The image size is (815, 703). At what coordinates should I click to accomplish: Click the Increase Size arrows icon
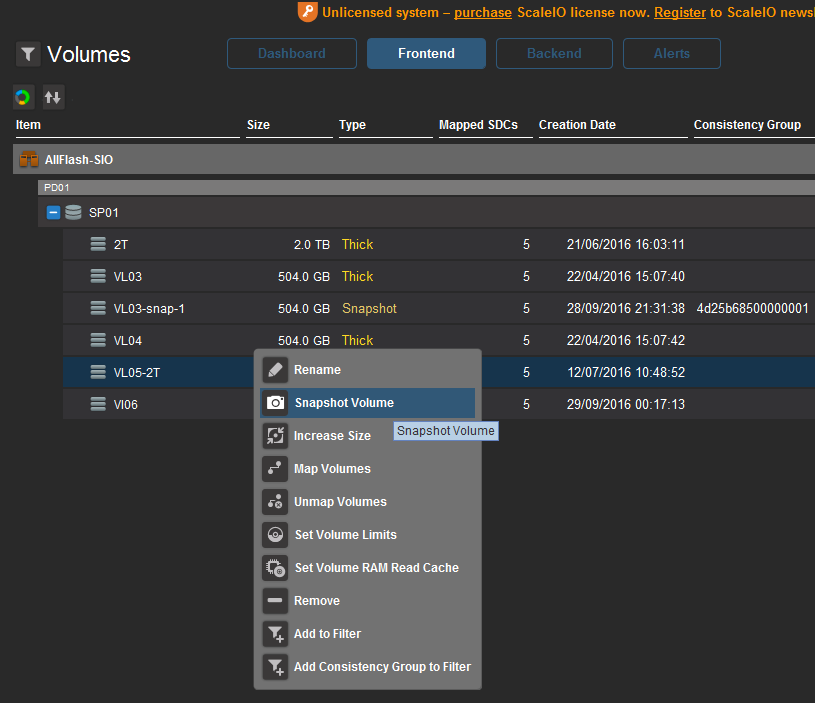coord(275,435)
